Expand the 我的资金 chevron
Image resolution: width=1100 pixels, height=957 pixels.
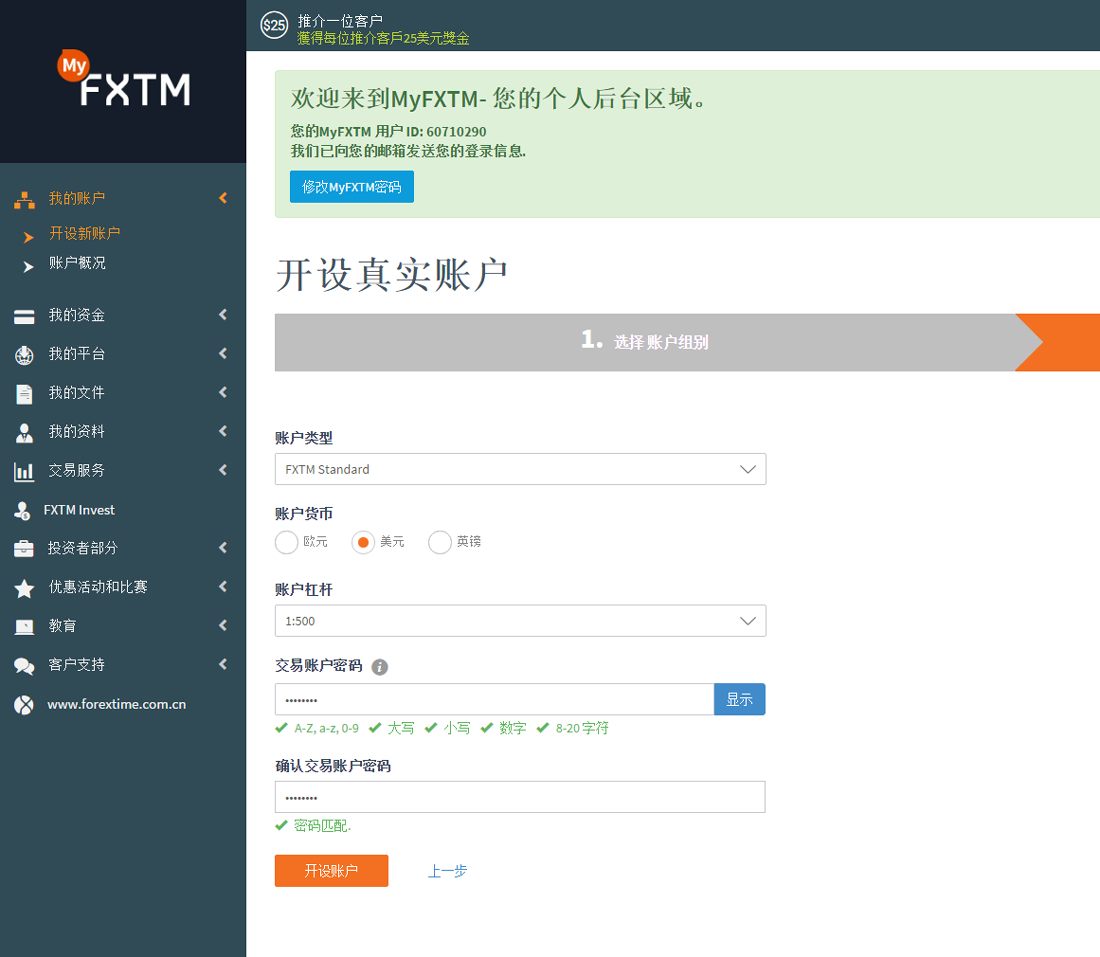[223, 315]
